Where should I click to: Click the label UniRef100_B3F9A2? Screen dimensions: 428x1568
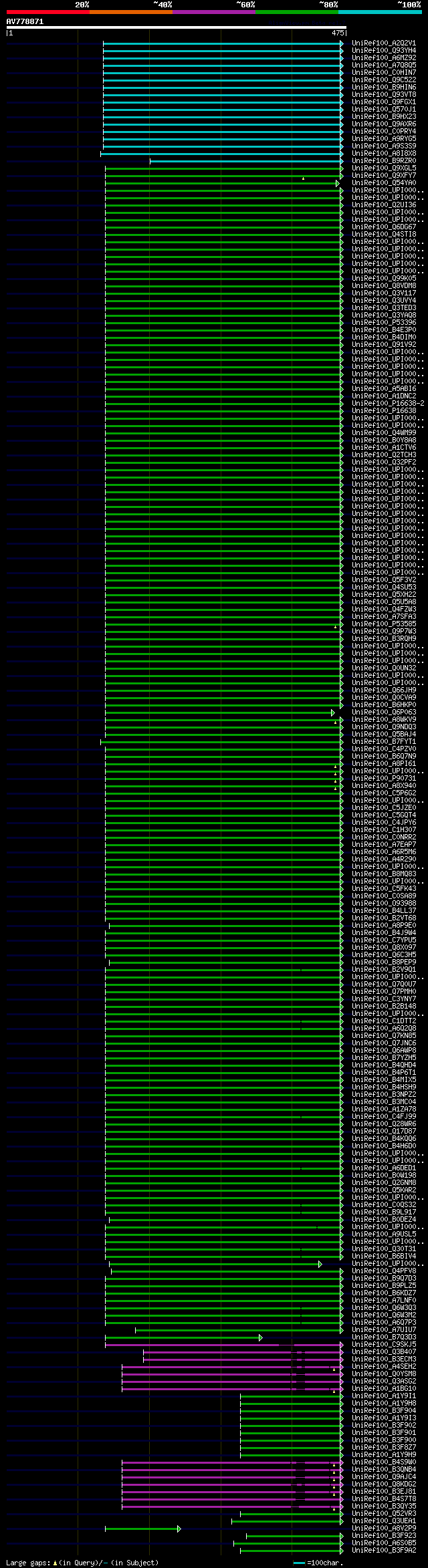click(384, 1550)
